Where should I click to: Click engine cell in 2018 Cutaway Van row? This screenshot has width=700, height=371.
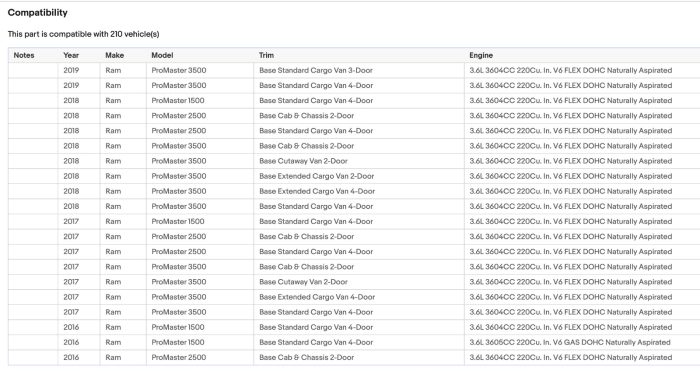click(571, 161)
